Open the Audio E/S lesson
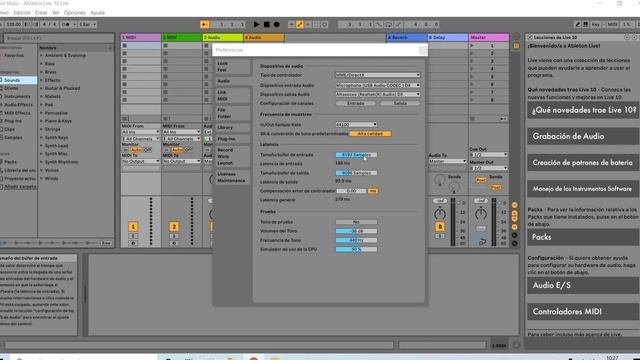The image size is (640, 360). click(583, 285)
